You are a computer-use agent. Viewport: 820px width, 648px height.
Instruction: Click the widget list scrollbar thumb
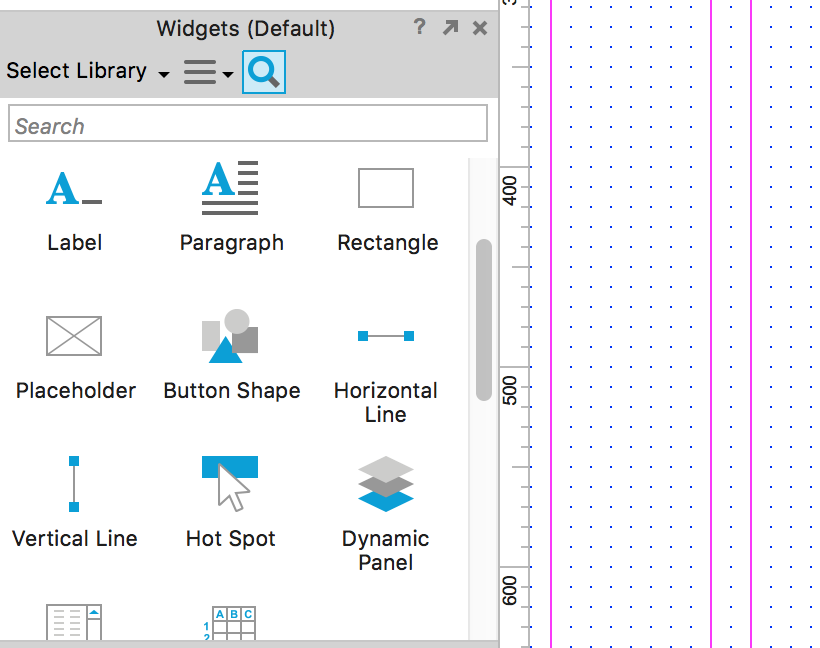pos(484,319)
